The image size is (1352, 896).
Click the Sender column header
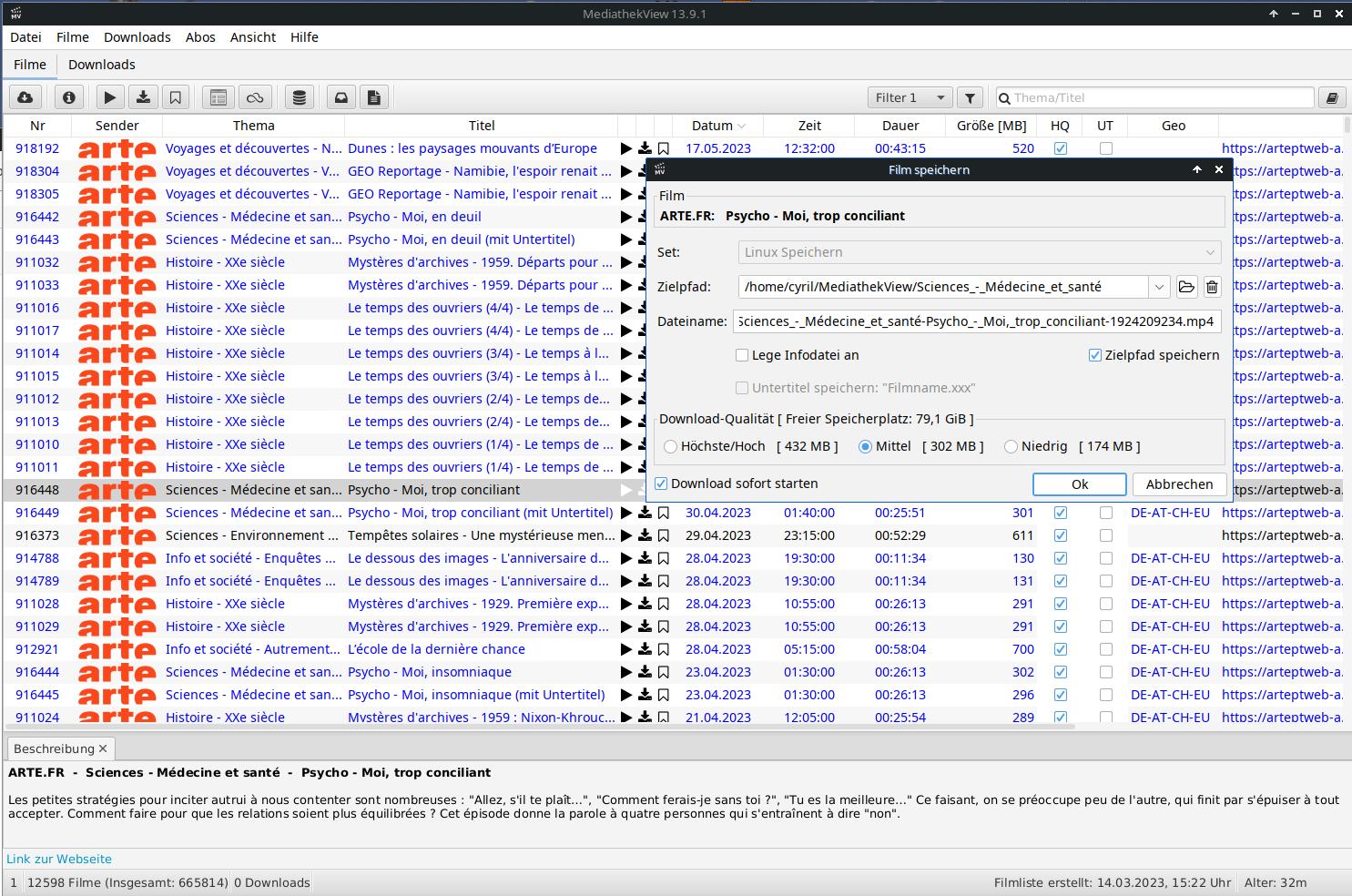click(117, 126)
